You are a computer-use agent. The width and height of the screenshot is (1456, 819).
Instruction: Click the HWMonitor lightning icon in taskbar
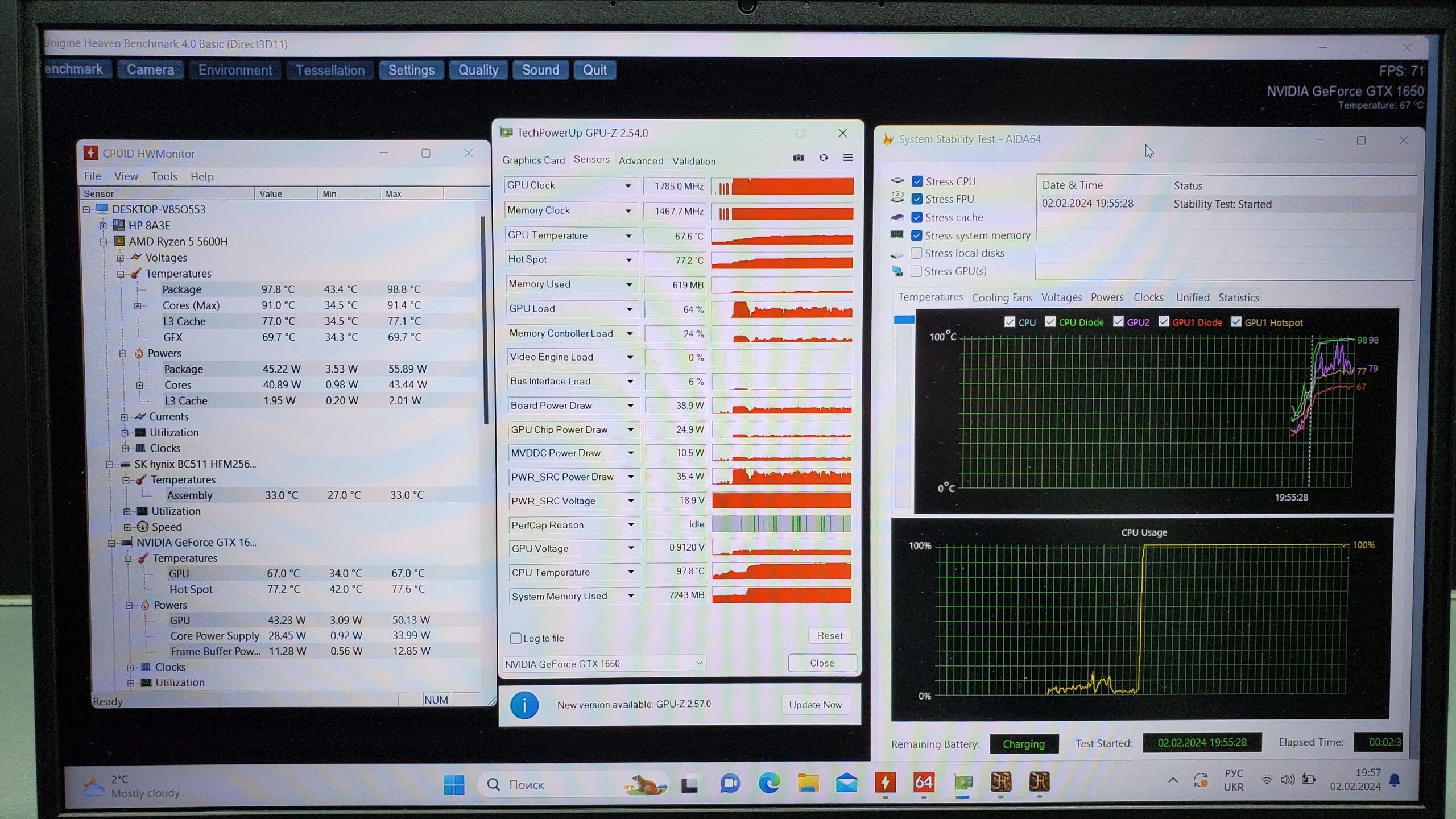pyautogui.click(x=885, y=783)
